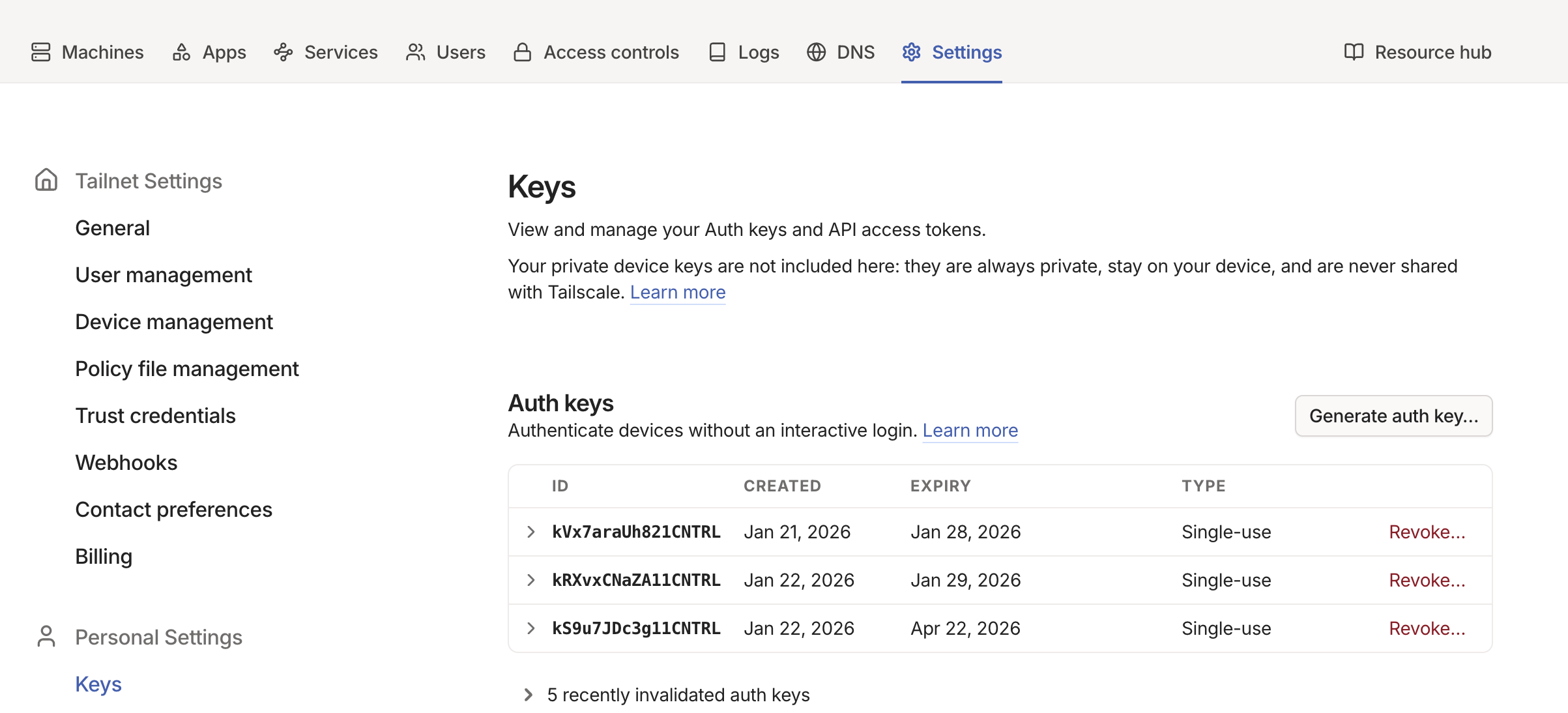Select Keys under Personal Settings
This screenshot has width=1568, height=713.
coord(98,684)
